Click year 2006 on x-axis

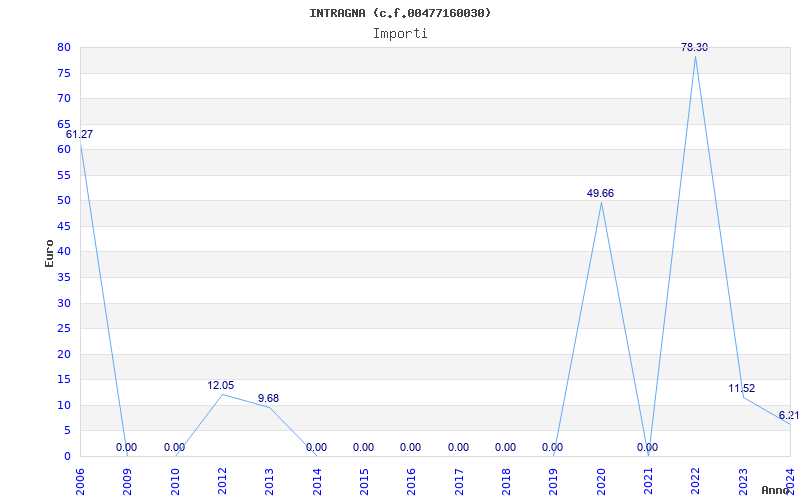[80, 482]
